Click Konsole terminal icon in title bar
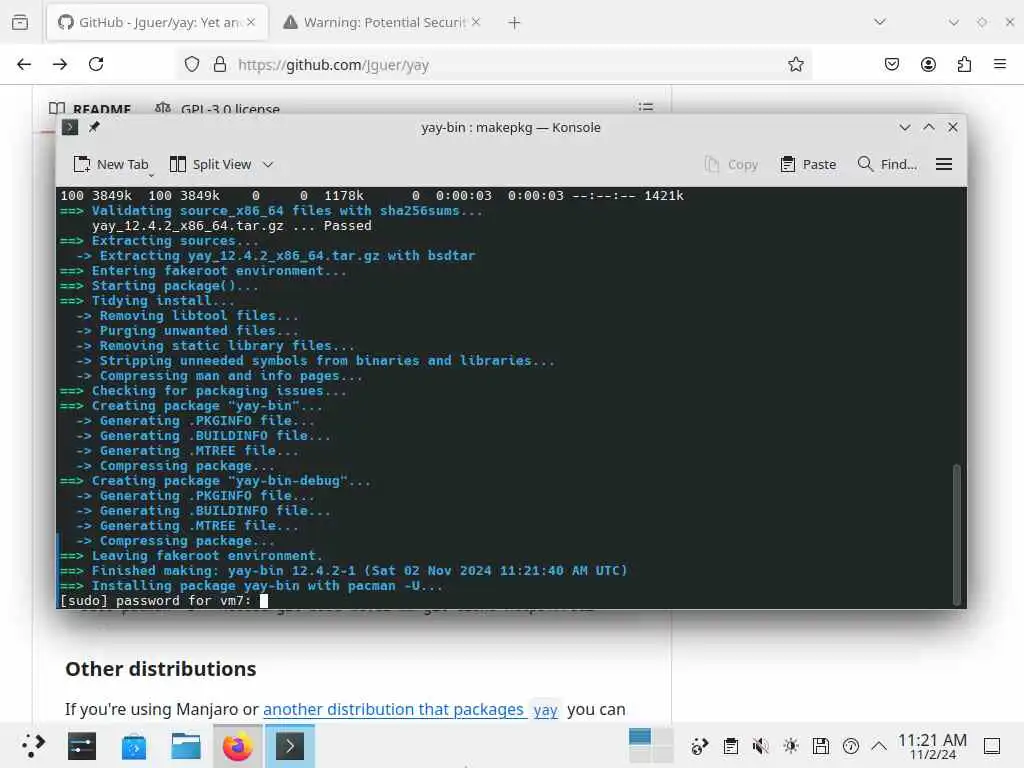Screen dimensions: 1024x768 tap(70, 127)
